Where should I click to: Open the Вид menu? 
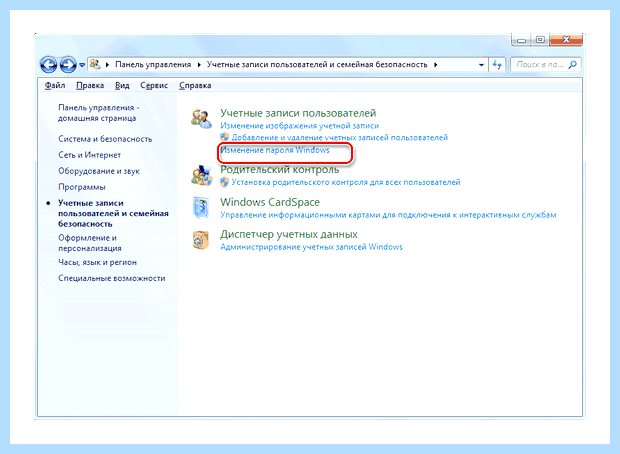(x=122, y=85)
